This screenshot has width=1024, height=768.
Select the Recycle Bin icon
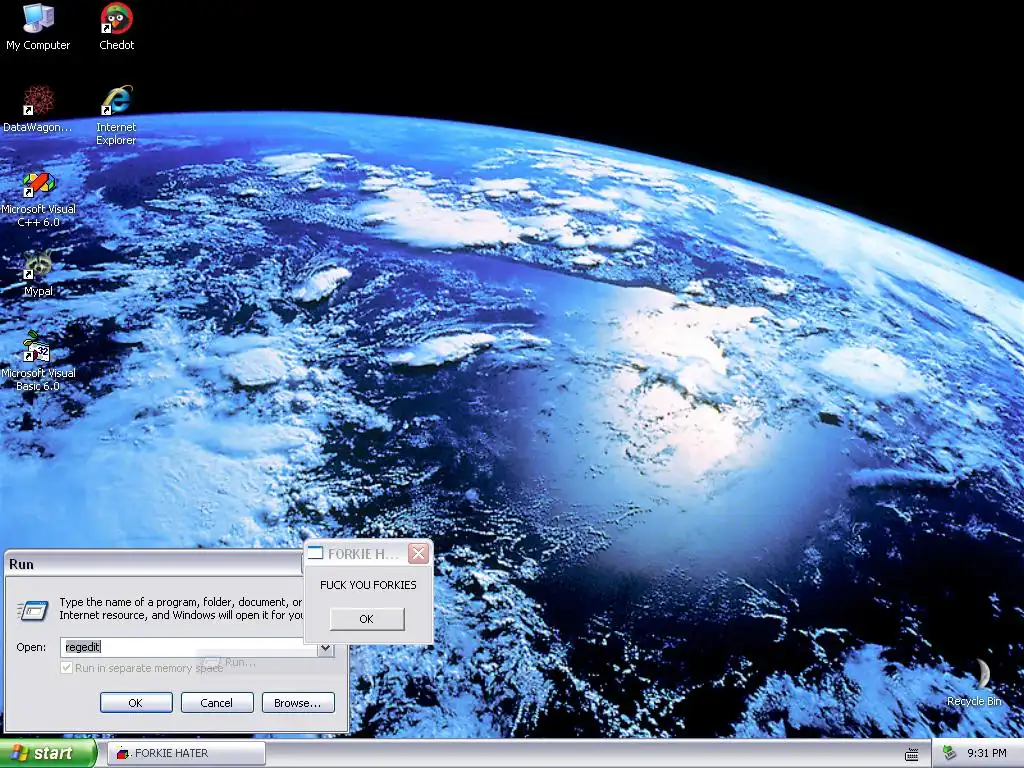(974, 682)
